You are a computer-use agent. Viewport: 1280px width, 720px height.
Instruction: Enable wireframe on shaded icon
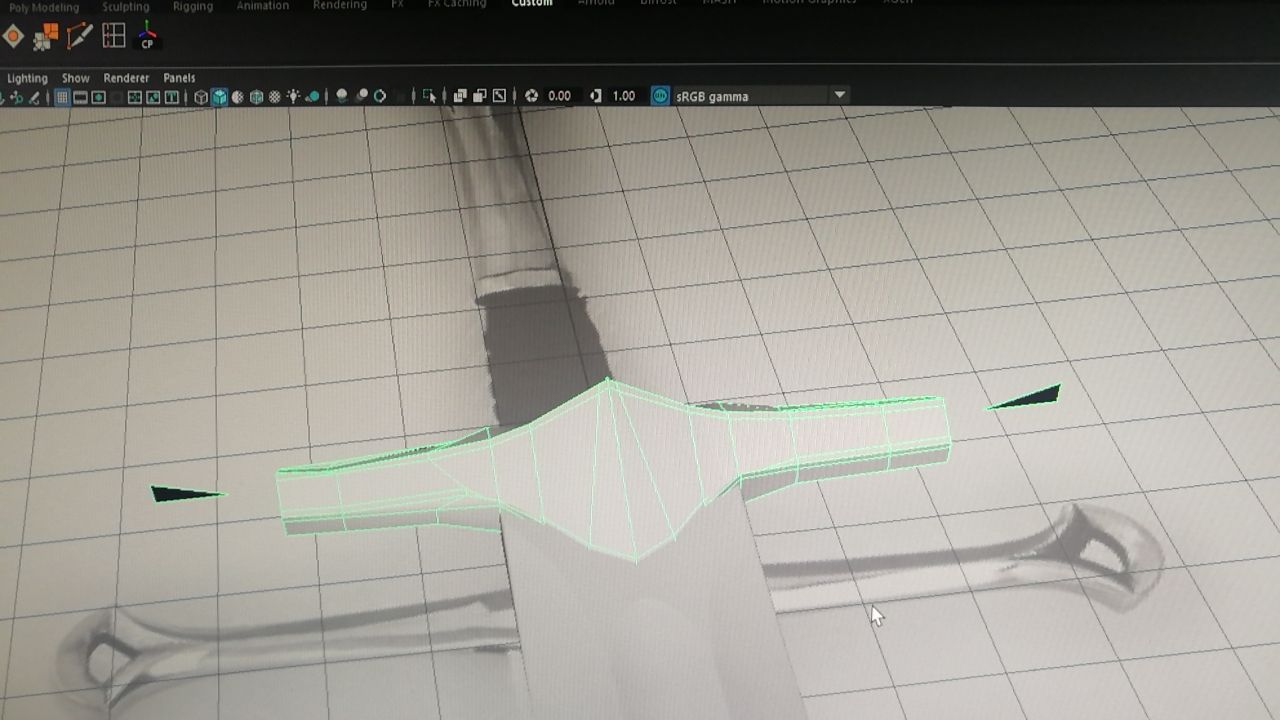pyautogui.click(x=256, y=97)
